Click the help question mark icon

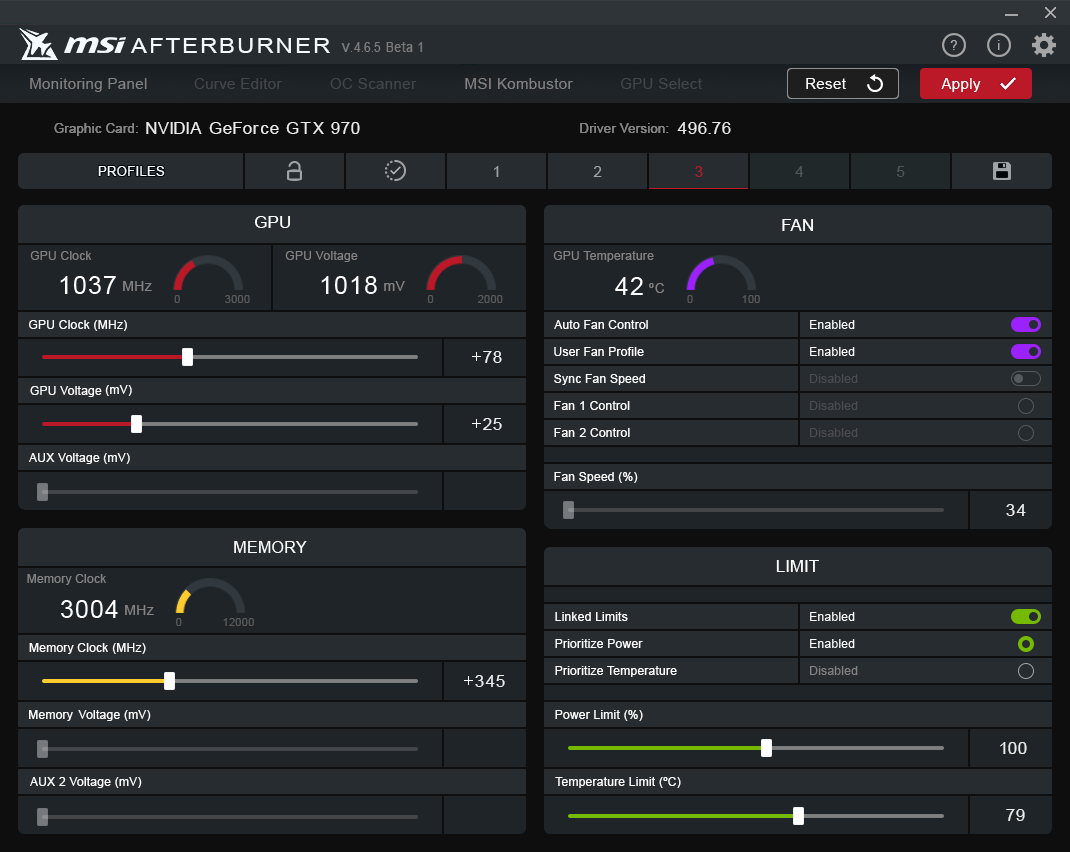[x=954, y=45]
